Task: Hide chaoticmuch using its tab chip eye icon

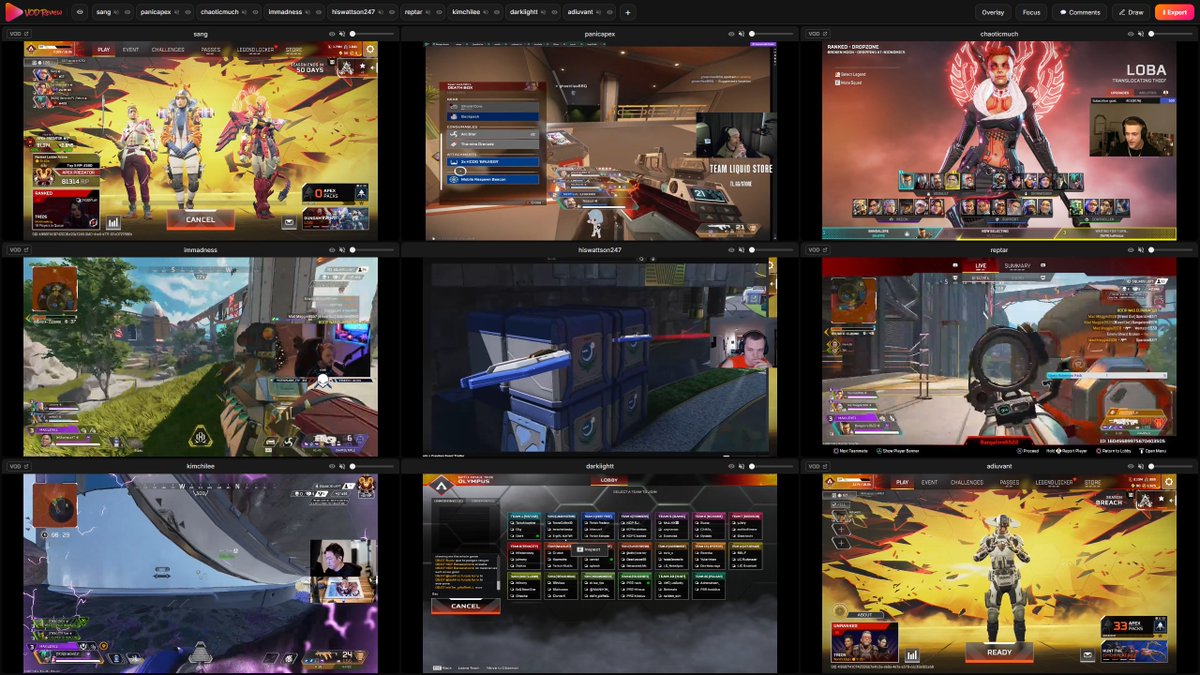Action: pos(254,12)
